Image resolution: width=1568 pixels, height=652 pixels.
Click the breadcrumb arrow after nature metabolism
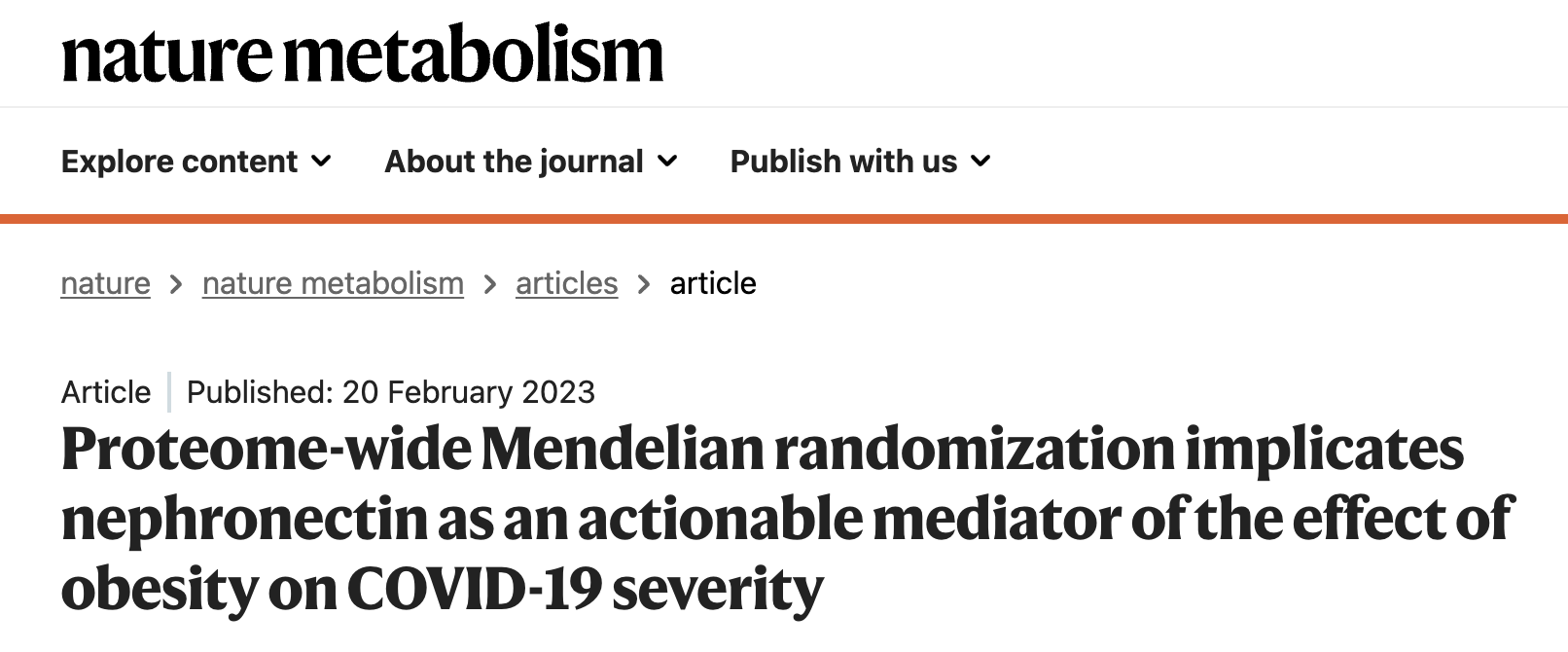(x=490, y=284)
